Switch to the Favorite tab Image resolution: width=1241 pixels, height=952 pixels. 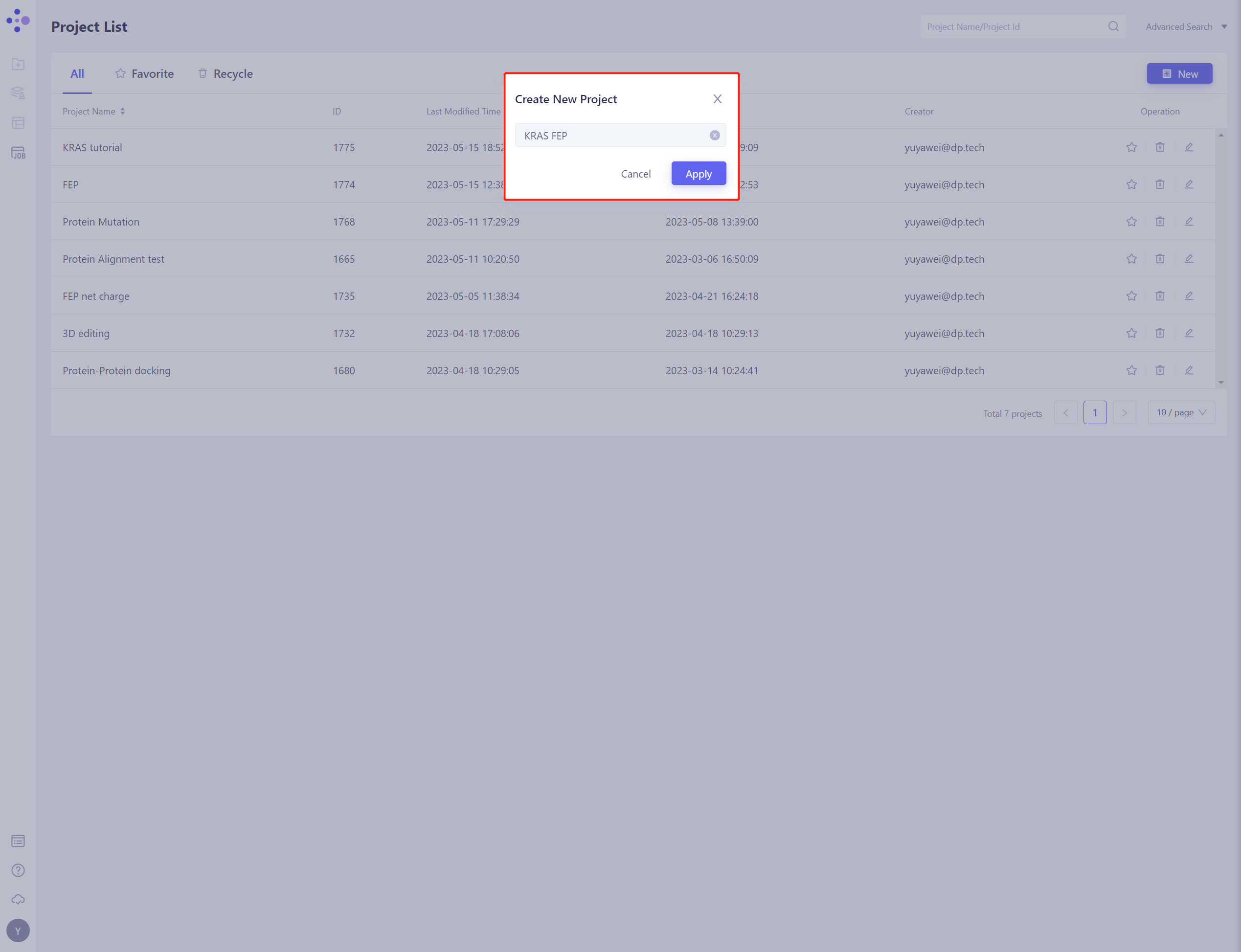[144, 74]
